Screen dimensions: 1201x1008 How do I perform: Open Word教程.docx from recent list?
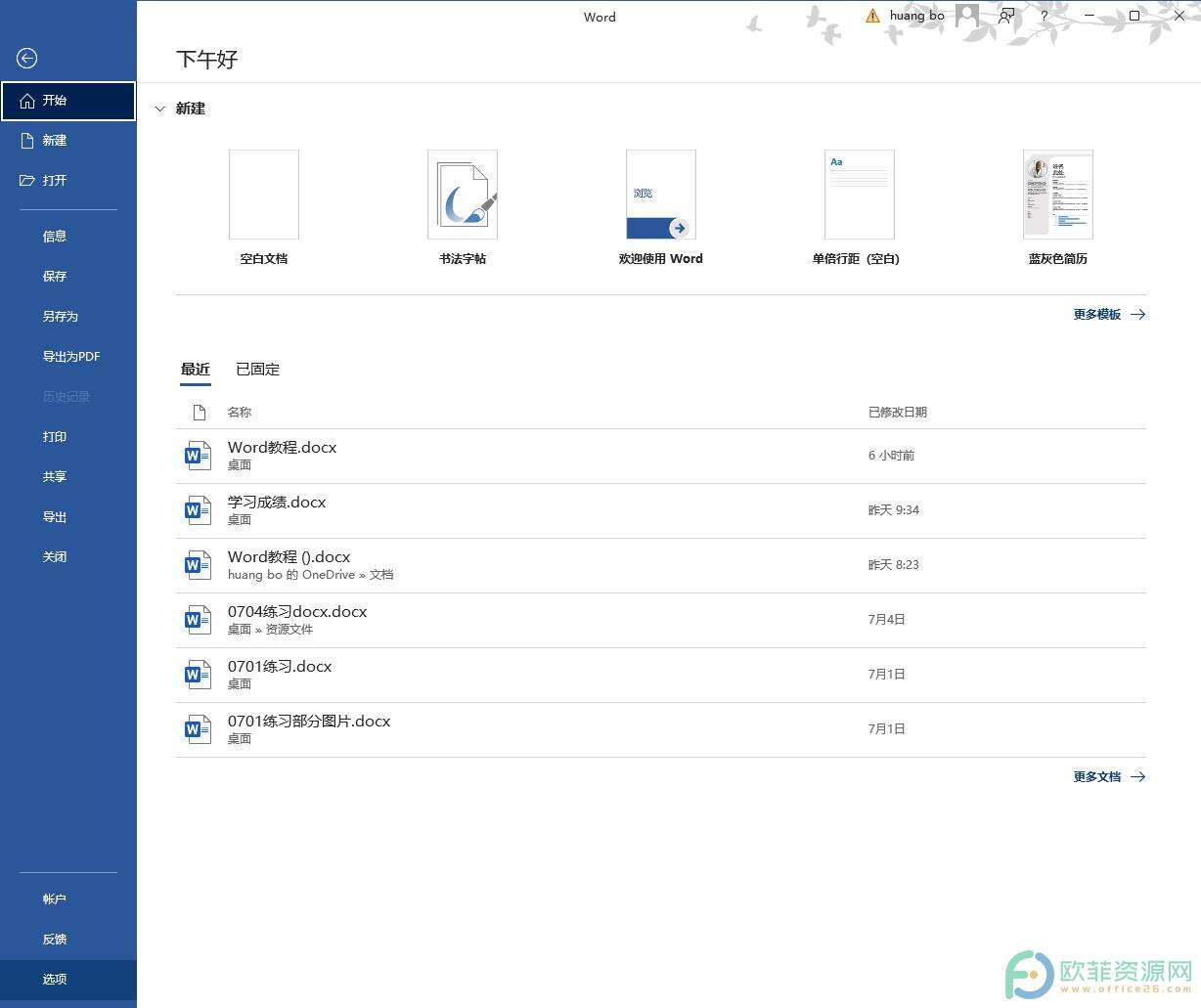661,457
